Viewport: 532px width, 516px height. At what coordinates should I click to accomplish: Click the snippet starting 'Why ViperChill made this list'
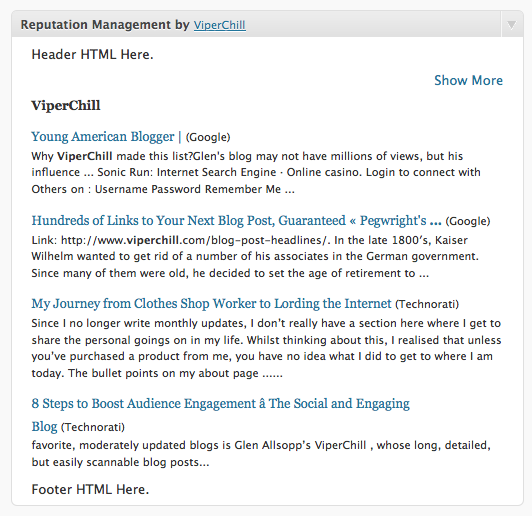(x=256, y=173)
